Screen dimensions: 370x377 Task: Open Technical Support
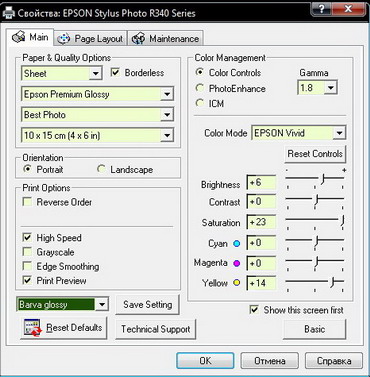coord(155,329)
